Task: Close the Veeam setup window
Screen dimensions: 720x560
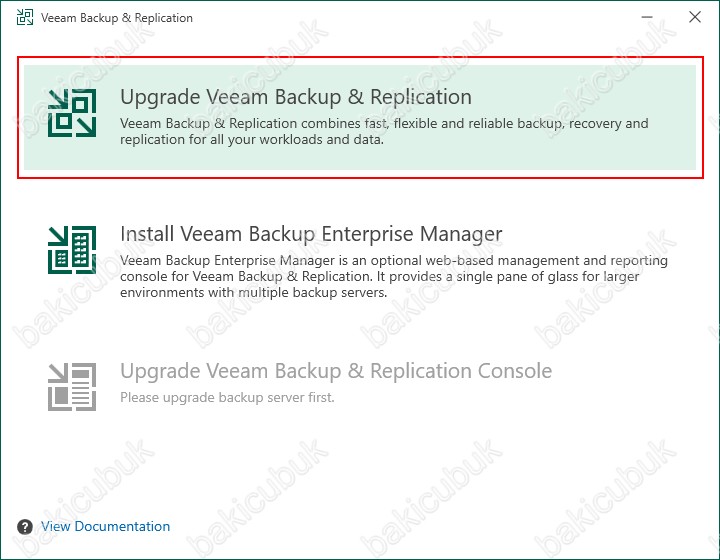Action: 695,17
